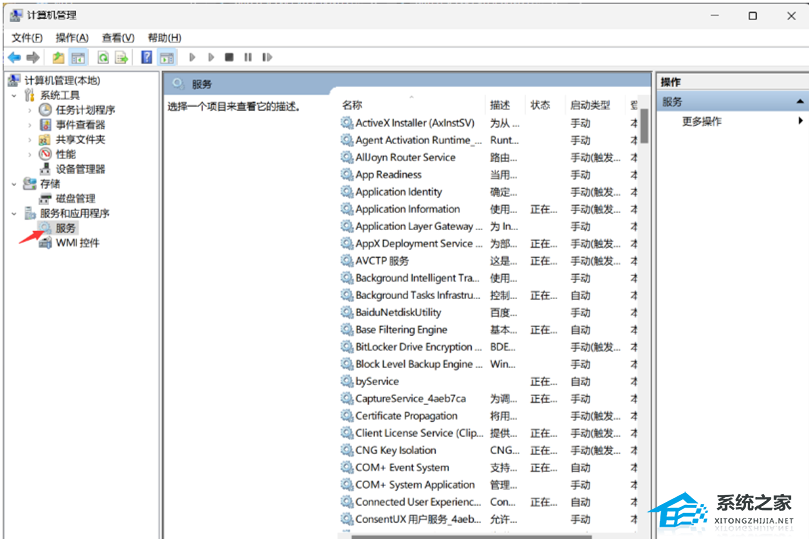Open the 查看(V) menu

coord(118,38)
